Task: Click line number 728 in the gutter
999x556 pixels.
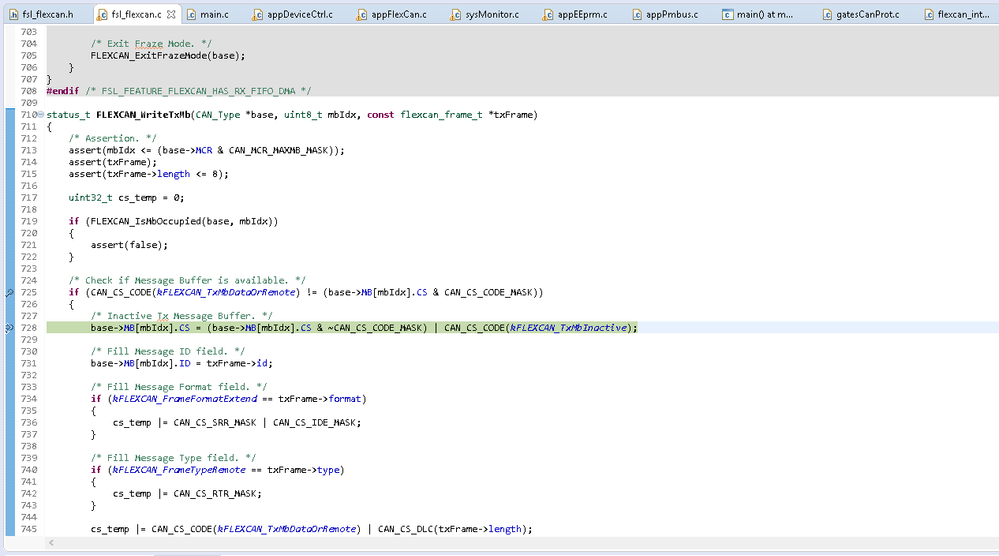Action: pyautogui.click(x=29, y=328)
